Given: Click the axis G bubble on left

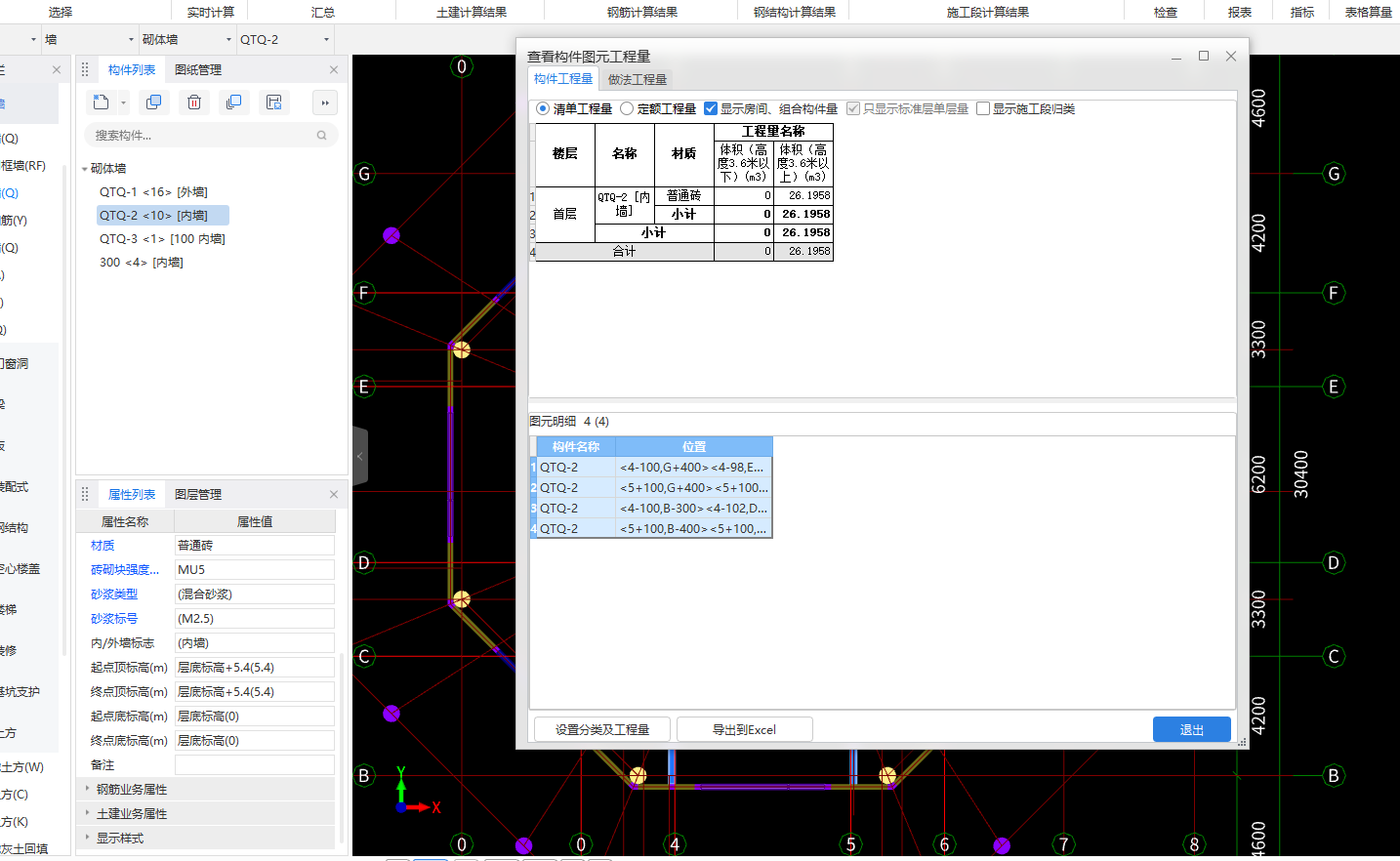Looking at the screenshot, I should click(364, 174).
